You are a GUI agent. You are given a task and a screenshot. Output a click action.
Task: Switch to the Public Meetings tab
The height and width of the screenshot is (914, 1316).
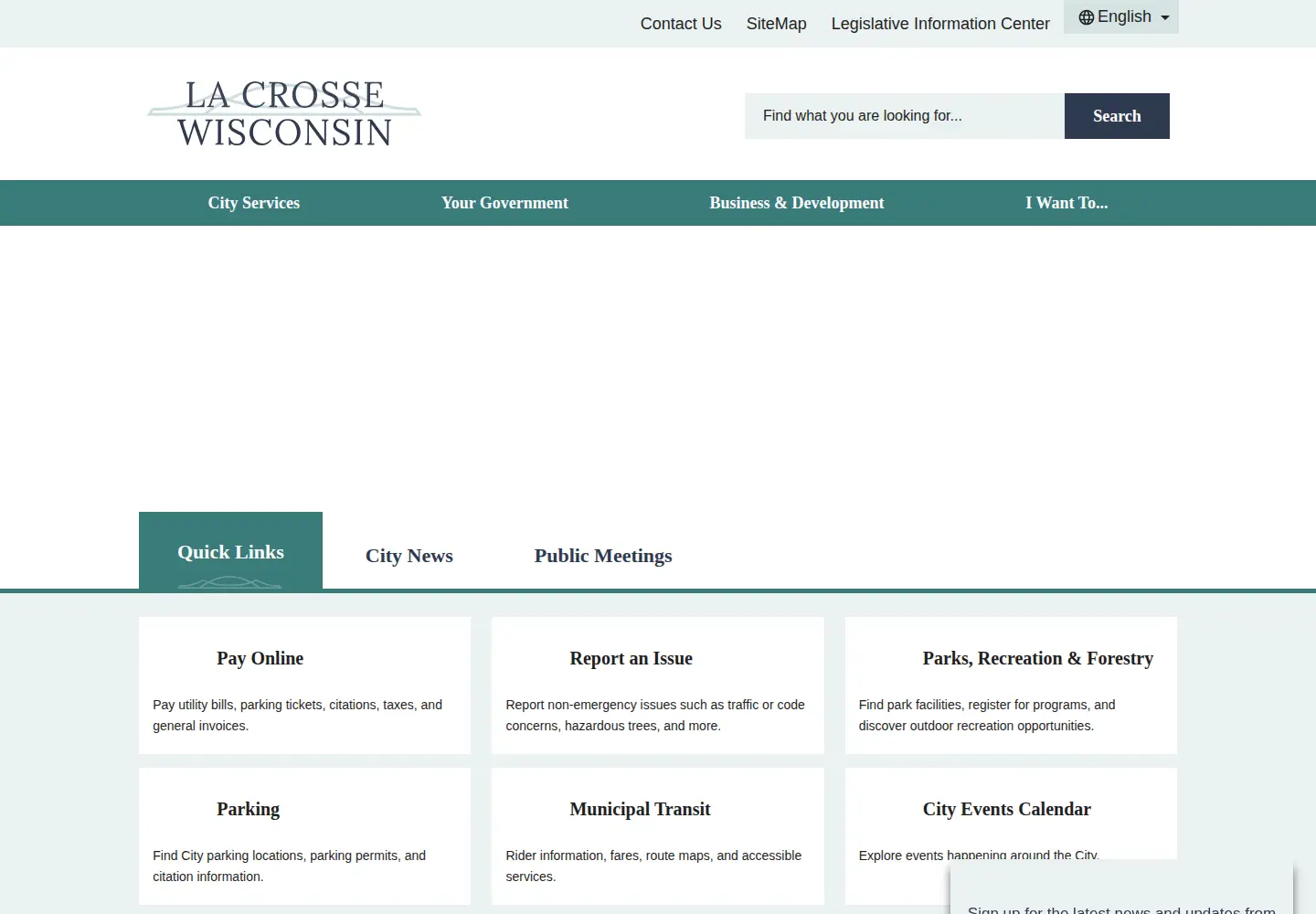(x=603, y=556)
